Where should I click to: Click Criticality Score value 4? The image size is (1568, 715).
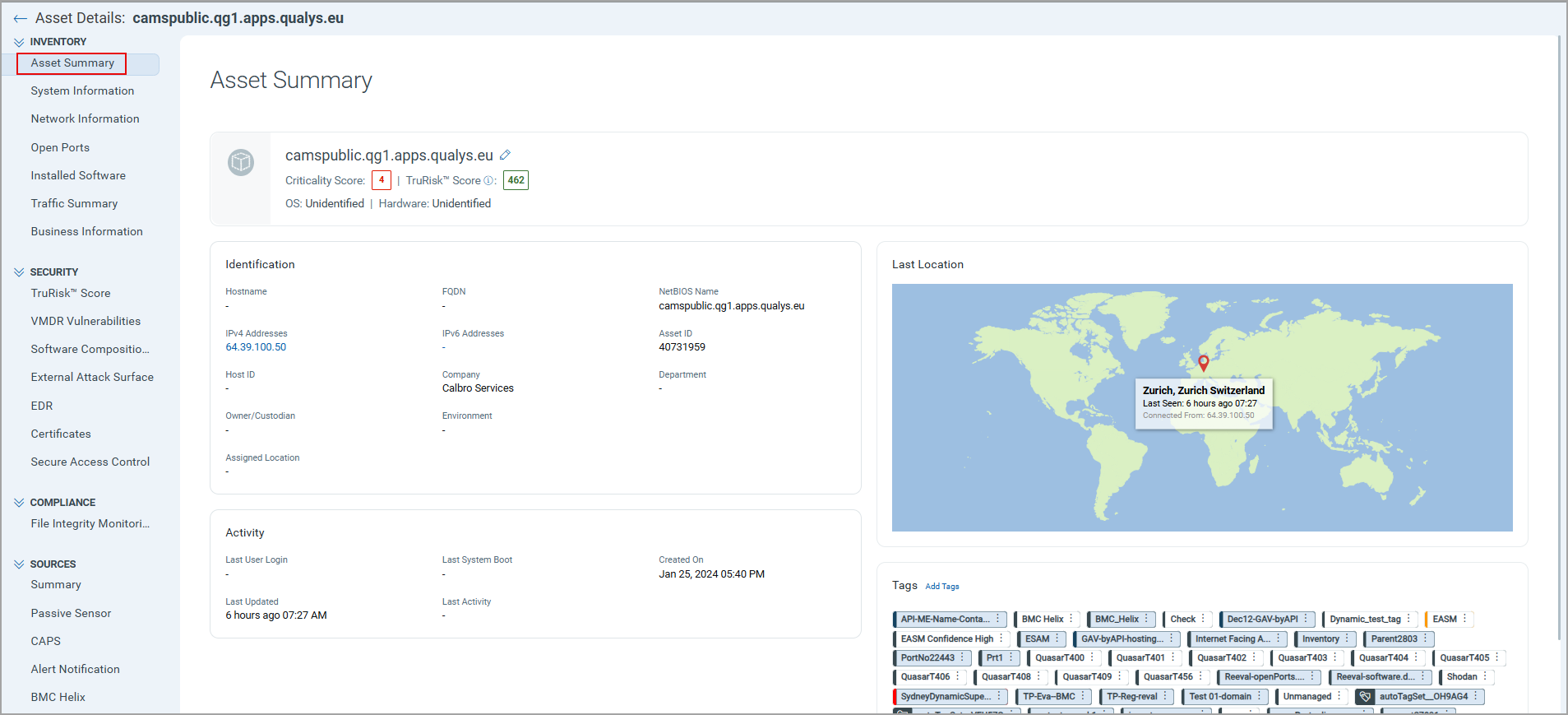(382, 180)
